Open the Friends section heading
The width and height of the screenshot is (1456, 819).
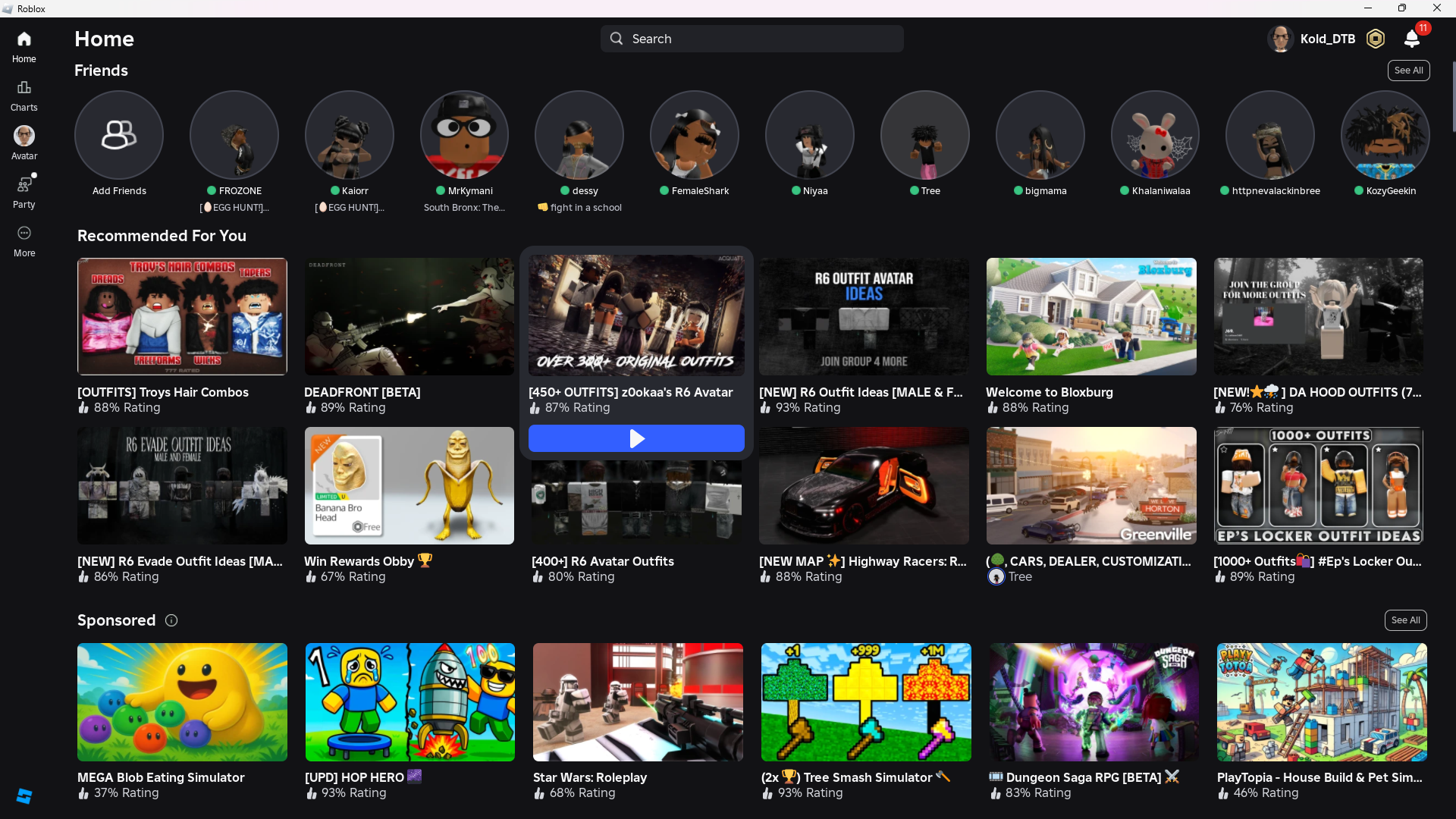[x=101, y=71]
